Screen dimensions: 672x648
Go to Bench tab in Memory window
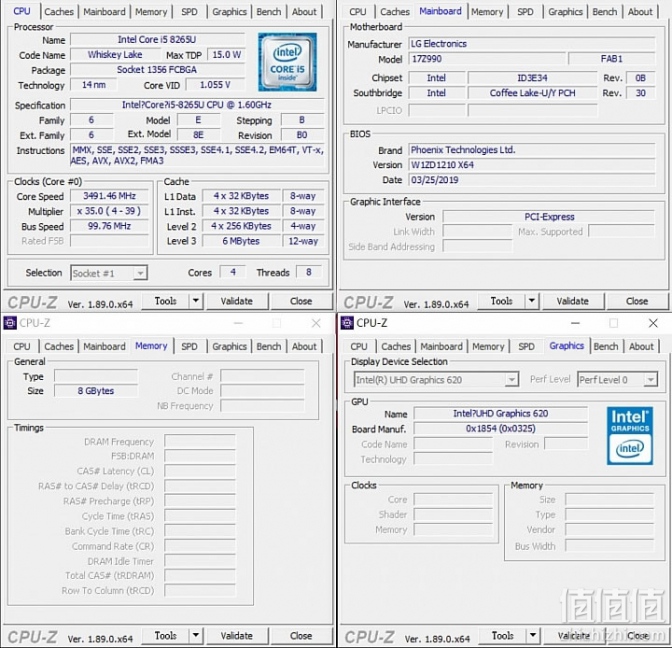(269, 346)
